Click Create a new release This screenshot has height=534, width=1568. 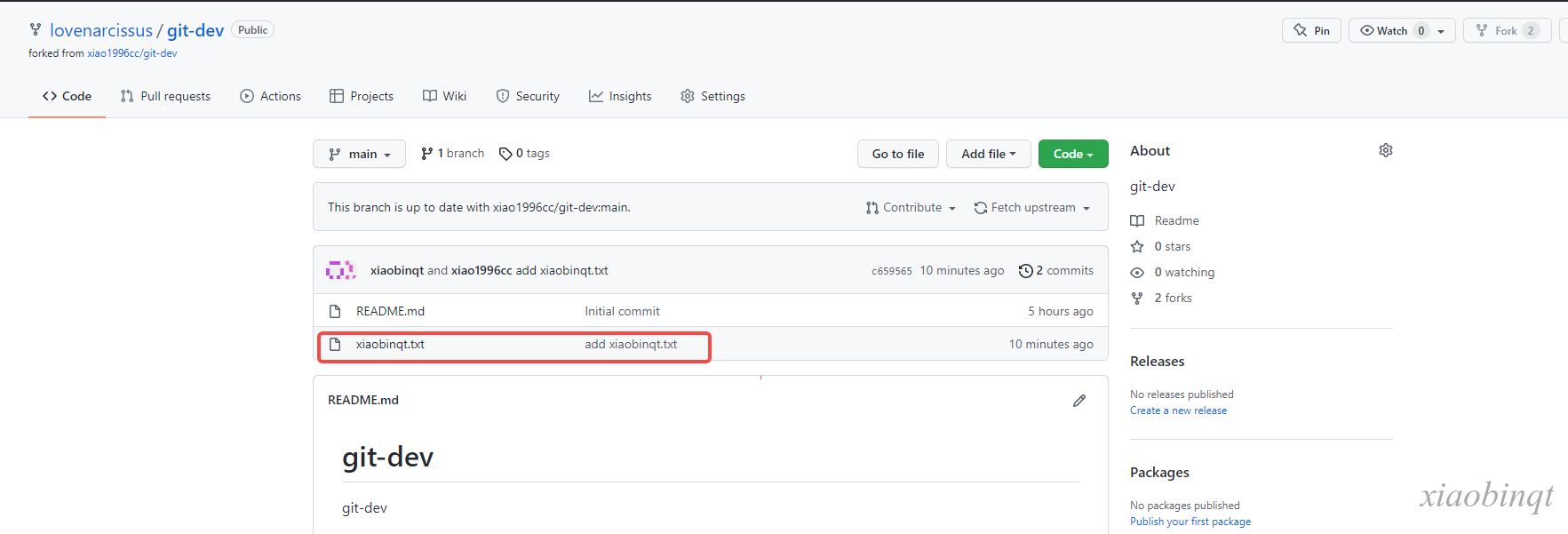[x=1178, y=410]
